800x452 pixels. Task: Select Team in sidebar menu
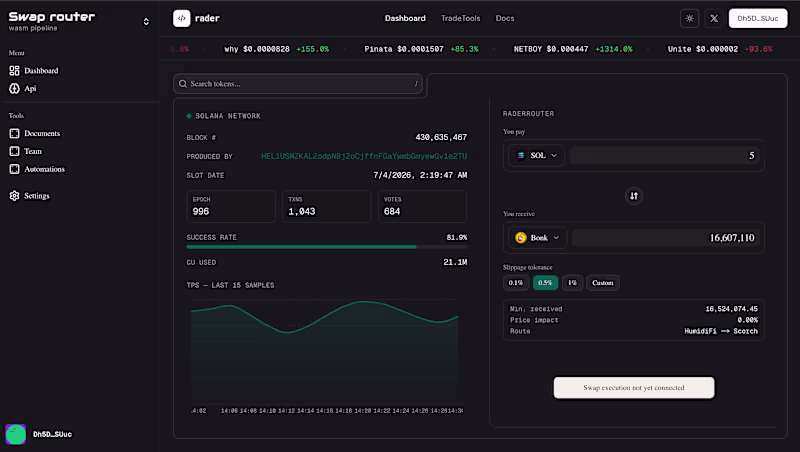(x=33, y=151)
